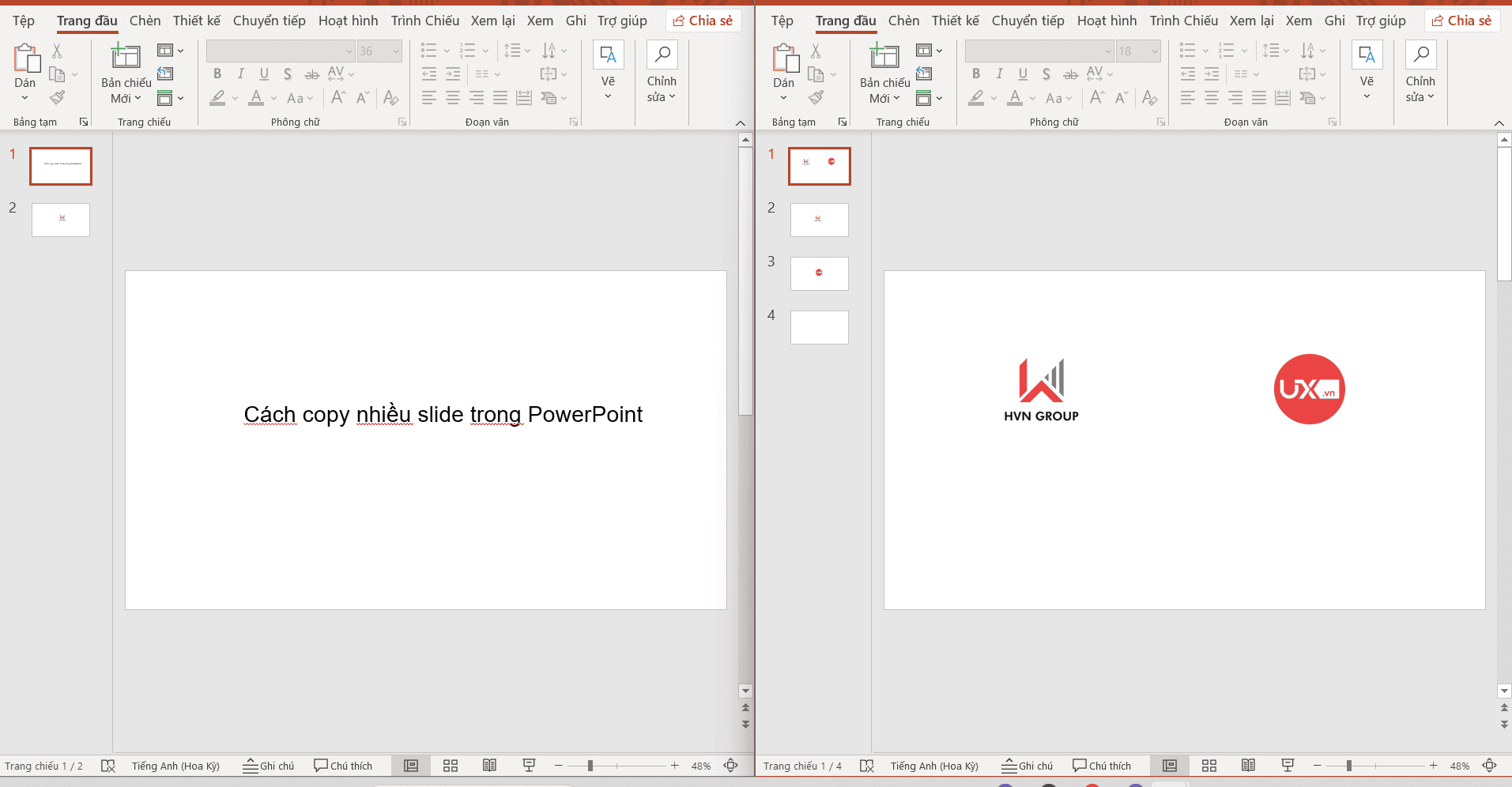The width and height of the screenshot is (1512, 787).
Task: Open font size dropdown showing 36
Action: coord(396,51)
